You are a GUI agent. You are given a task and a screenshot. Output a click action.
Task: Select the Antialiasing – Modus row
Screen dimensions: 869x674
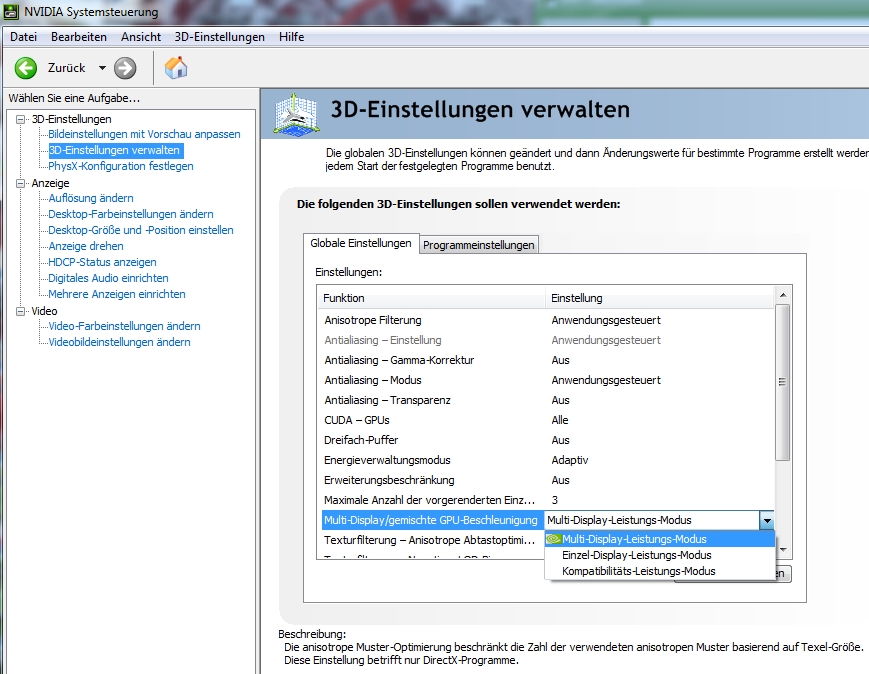click(x=546, y=380)
